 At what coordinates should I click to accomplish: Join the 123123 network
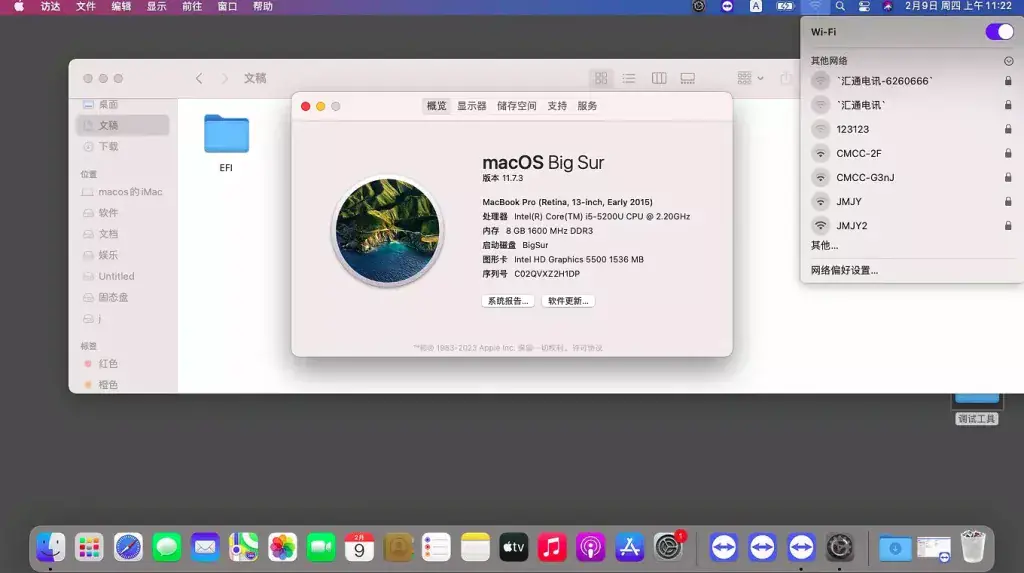pos(911,129)
